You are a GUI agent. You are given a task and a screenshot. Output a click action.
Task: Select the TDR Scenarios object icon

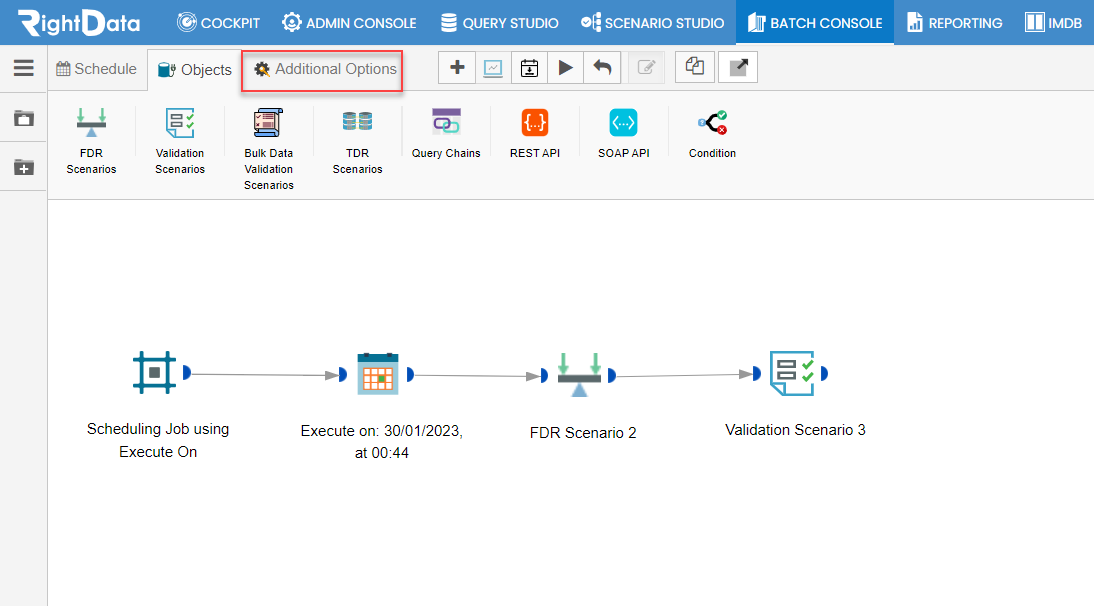click(x=357, y=122)
